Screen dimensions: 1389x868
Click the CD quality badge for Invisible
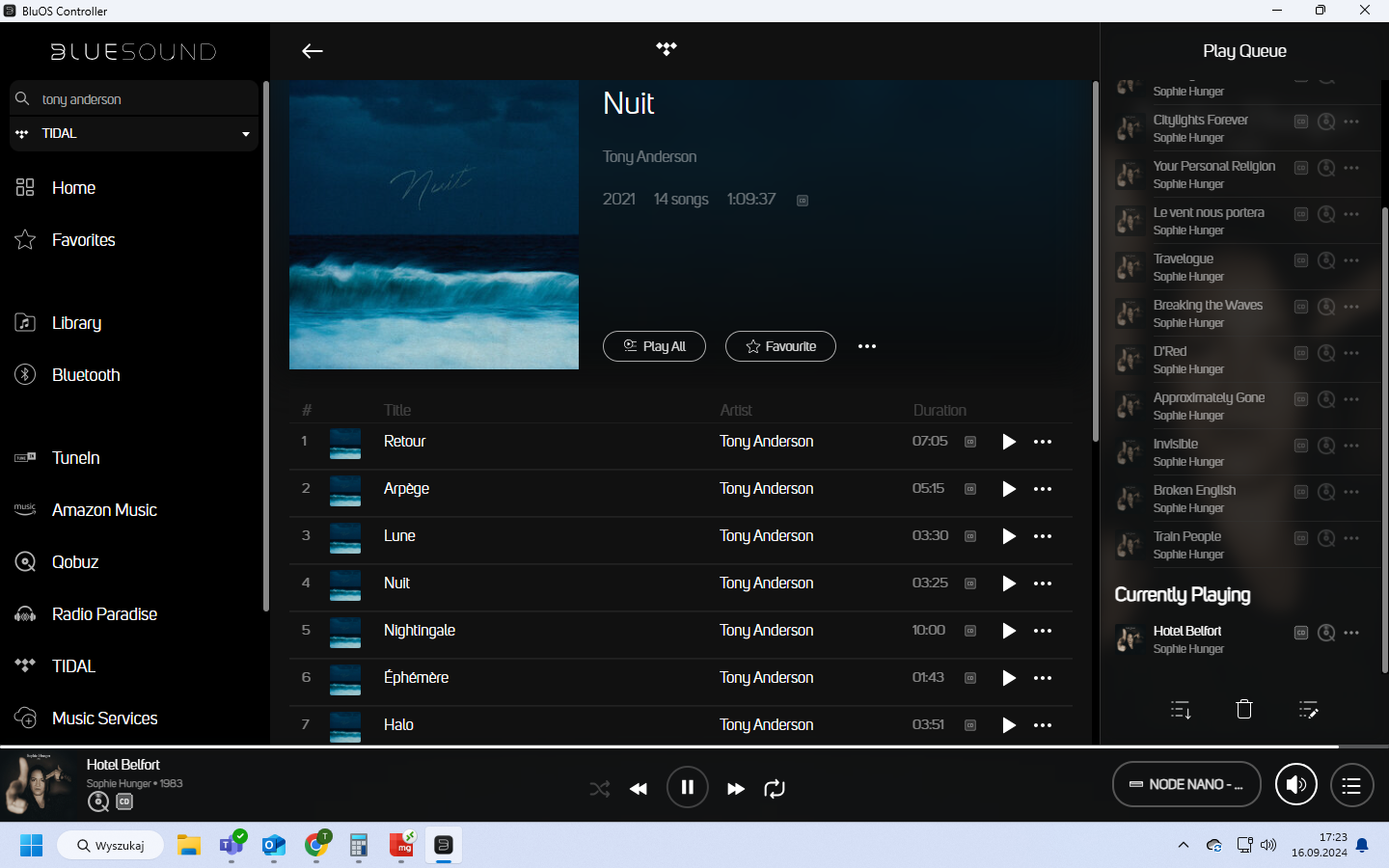1301,446
